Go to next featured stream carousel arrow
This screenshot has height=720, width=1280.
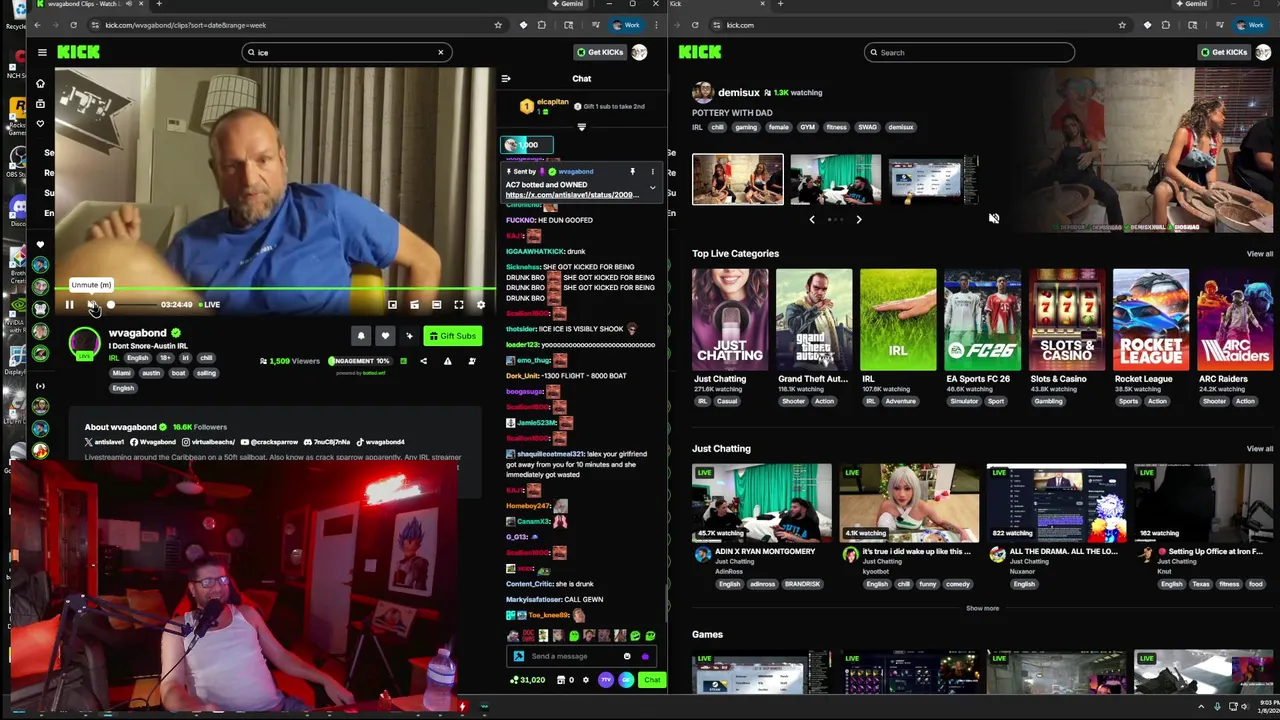click(x=858, y=219)
